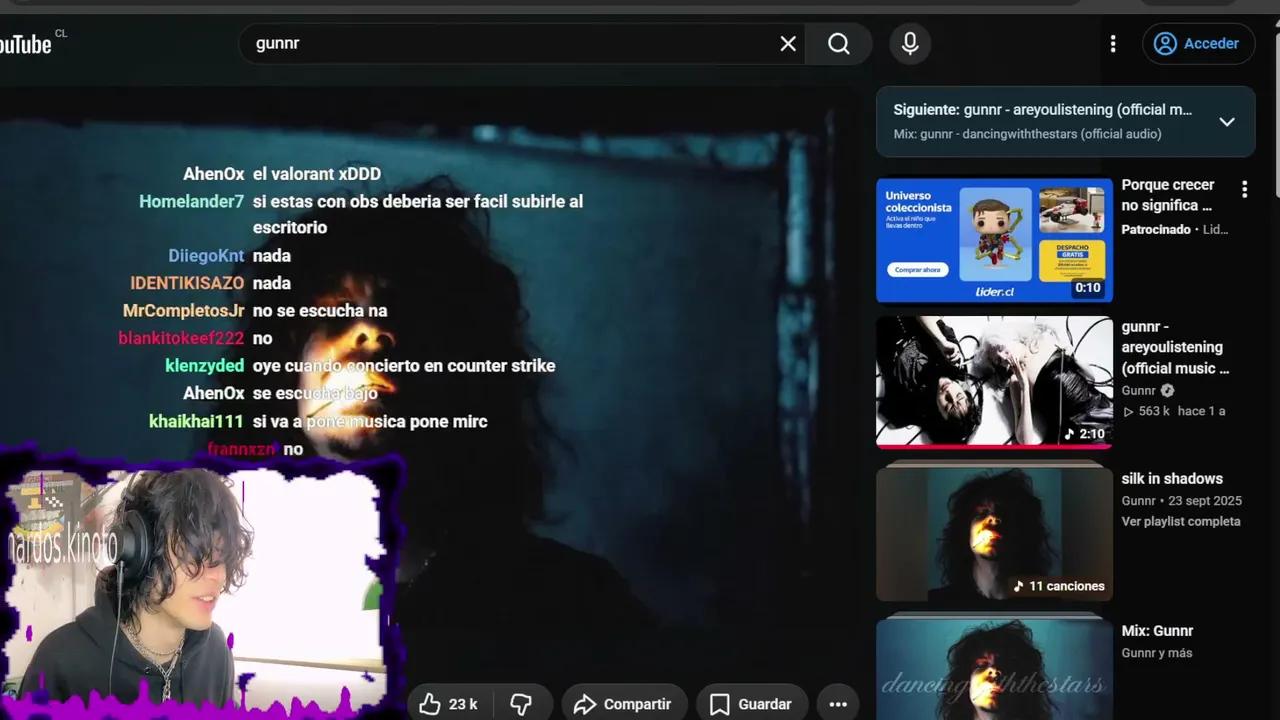Click the 563 k views count
1280x720 pixels.
pos(1146,411)
